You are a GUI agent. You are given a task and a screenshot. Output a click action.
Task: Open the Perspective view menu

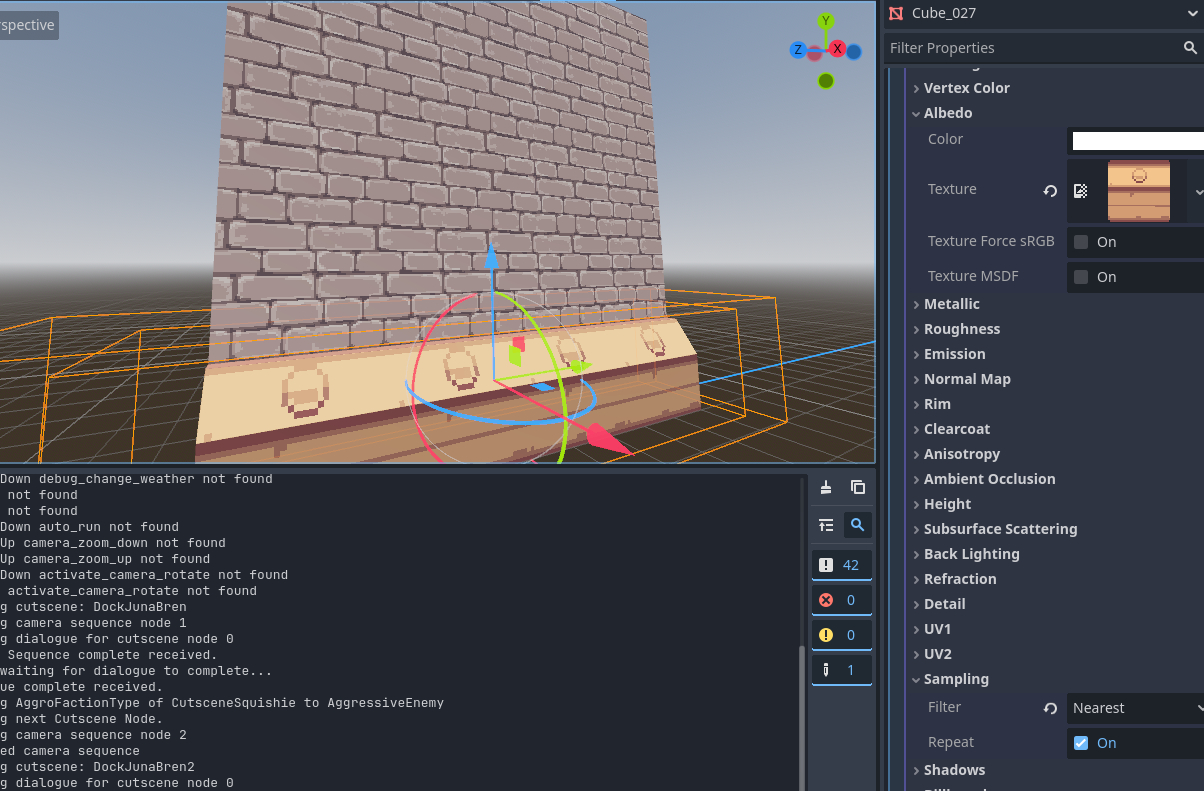[x=28, y=25]
